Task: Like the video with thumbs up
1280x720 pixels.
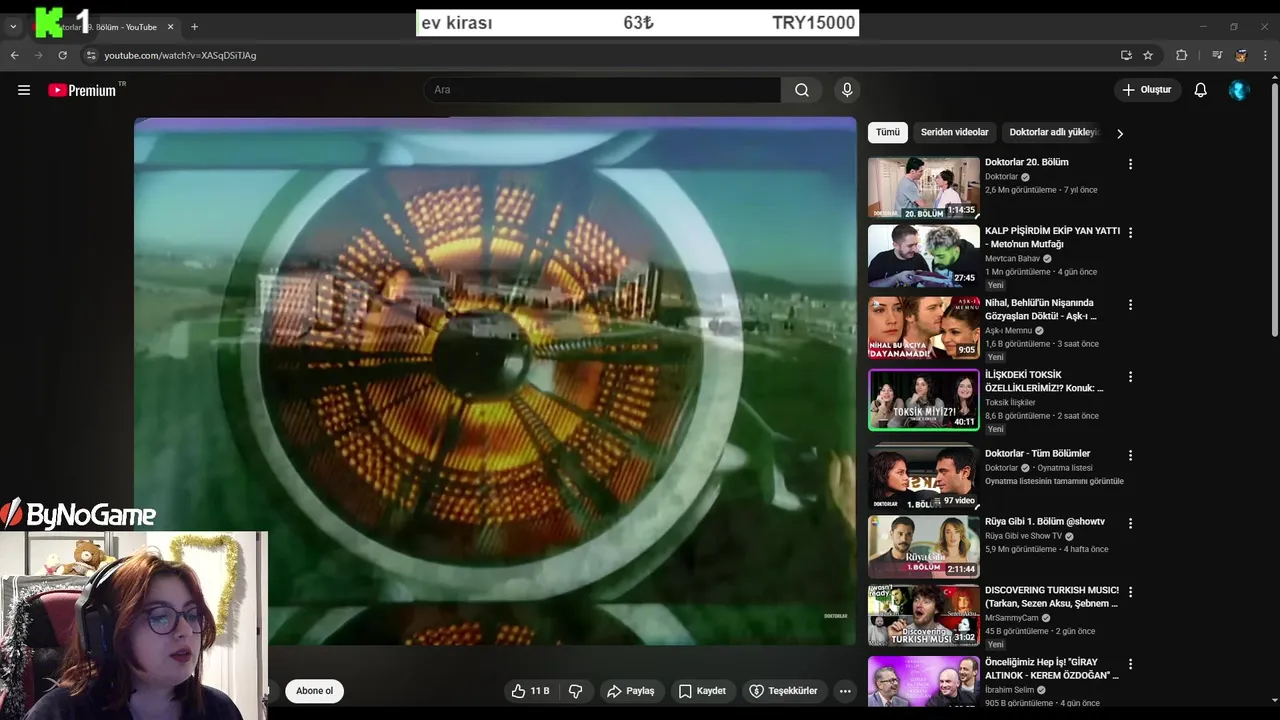Action: [530, 691]
